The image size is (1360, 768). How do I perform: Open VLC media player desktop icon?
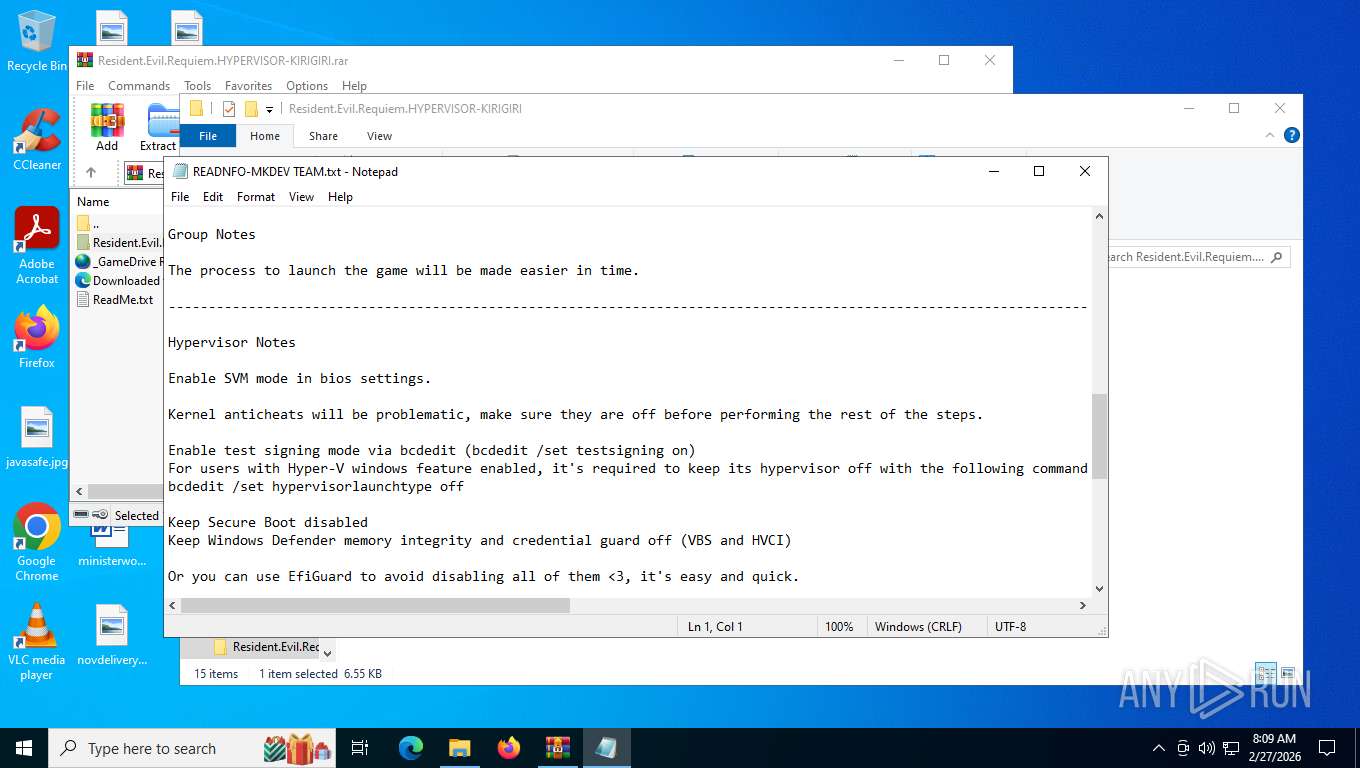tap(37, 642)
